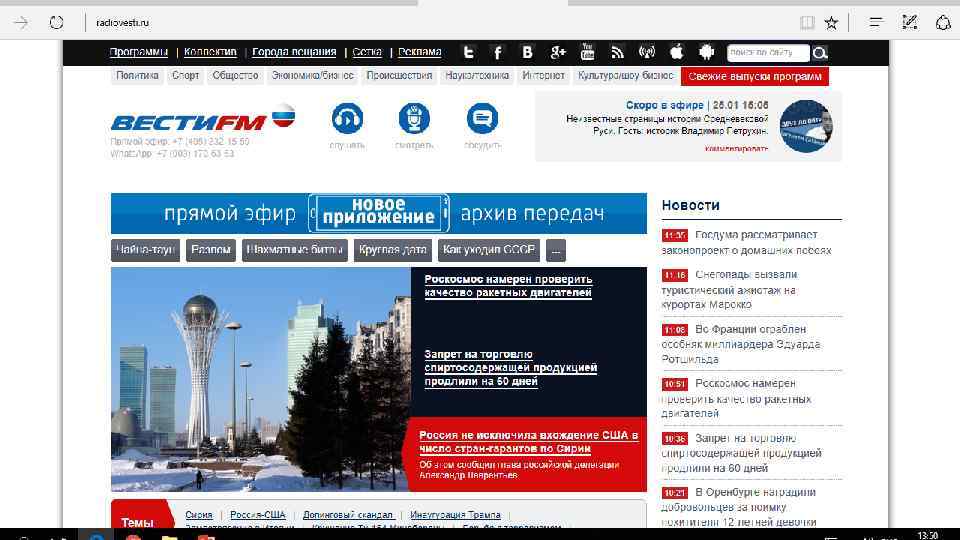
Task: Focus the site search input field
Action: coord(768,53)
